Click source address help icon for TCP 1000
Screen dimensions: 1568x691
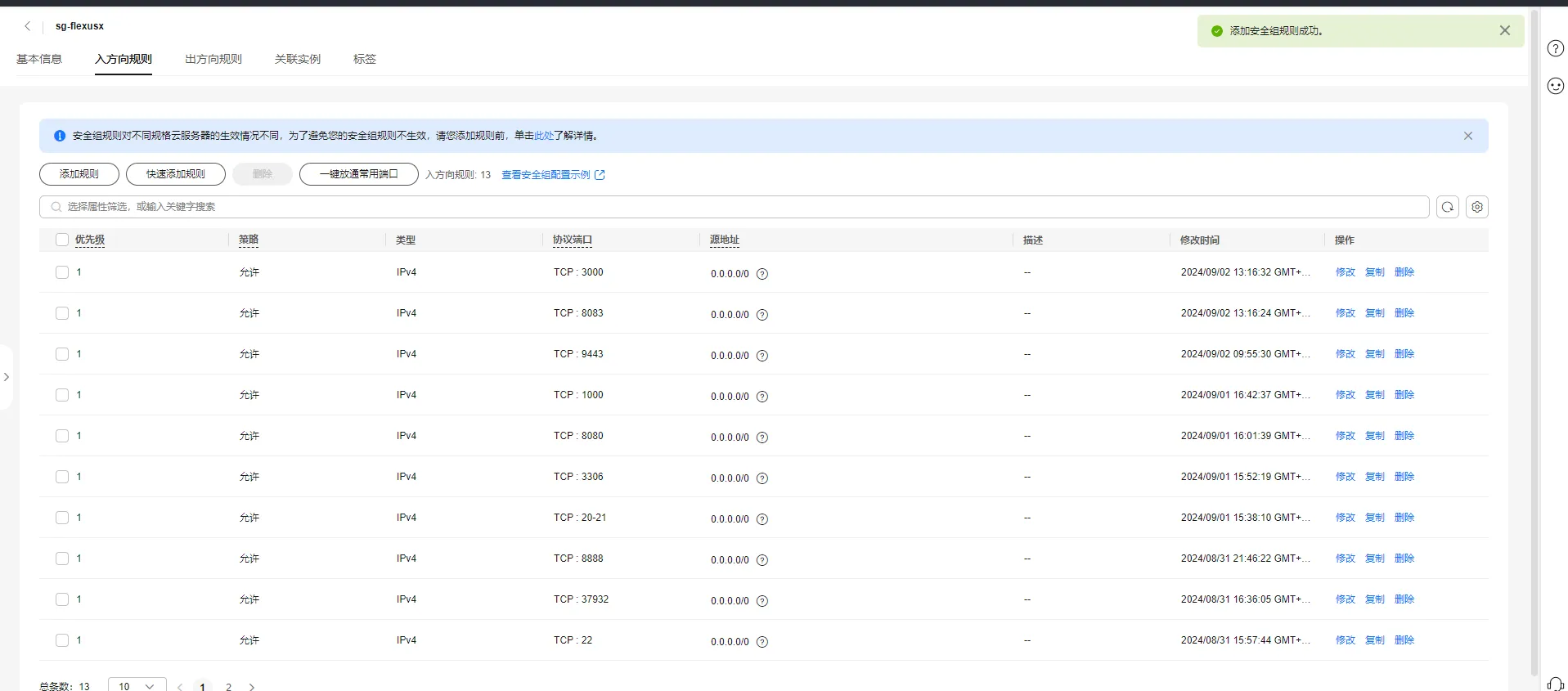[x=762, y=397]
